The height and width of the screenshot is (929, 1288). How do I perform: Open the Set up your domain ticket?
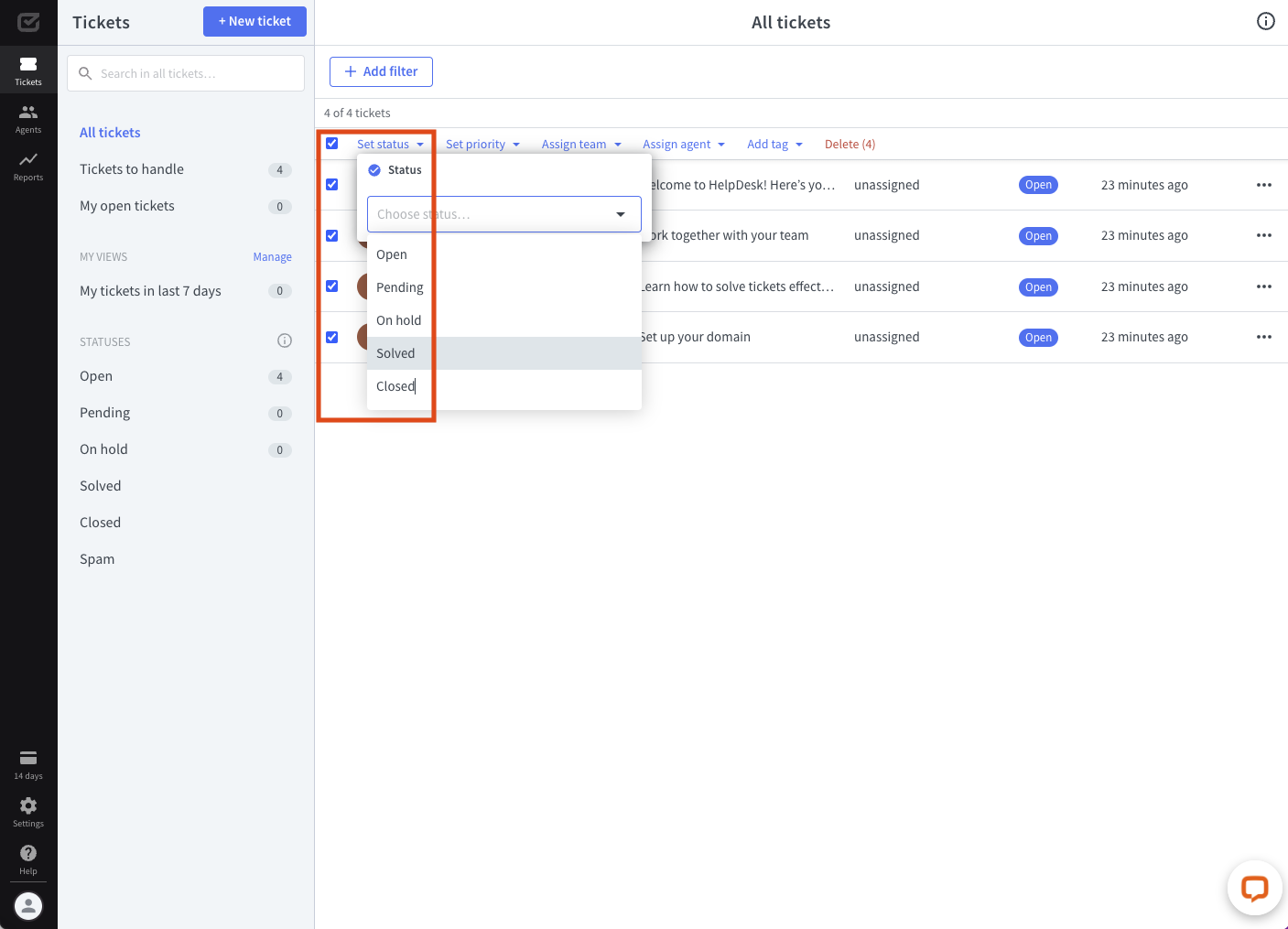click(696, 337)
